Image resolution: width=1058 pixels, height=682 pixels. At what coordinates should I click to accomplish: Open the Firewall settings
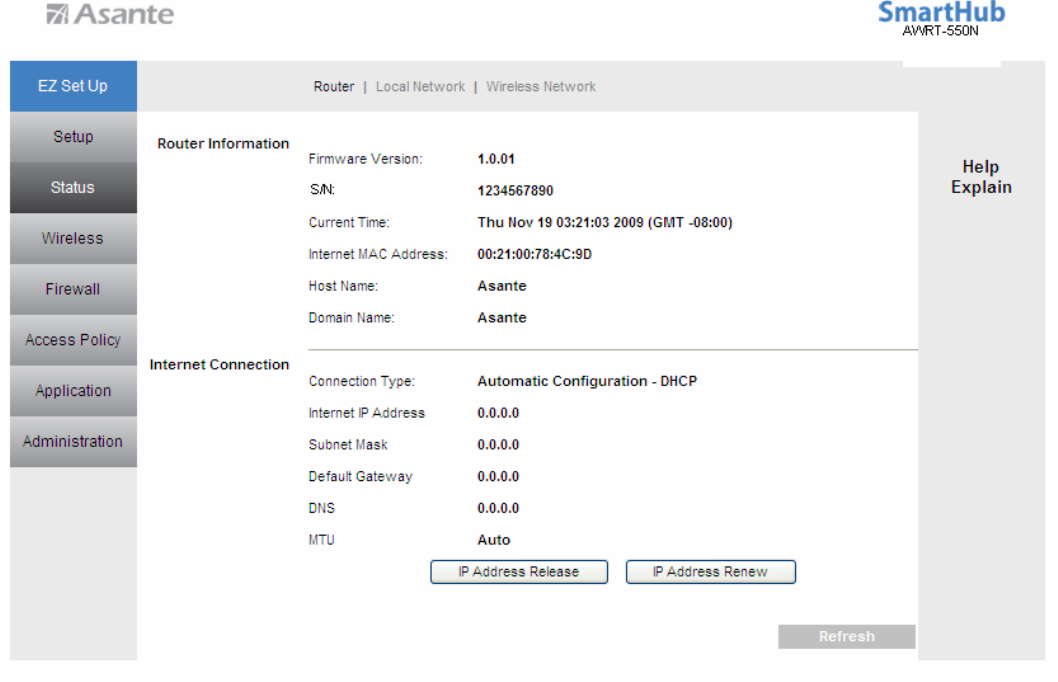point(73,289)
